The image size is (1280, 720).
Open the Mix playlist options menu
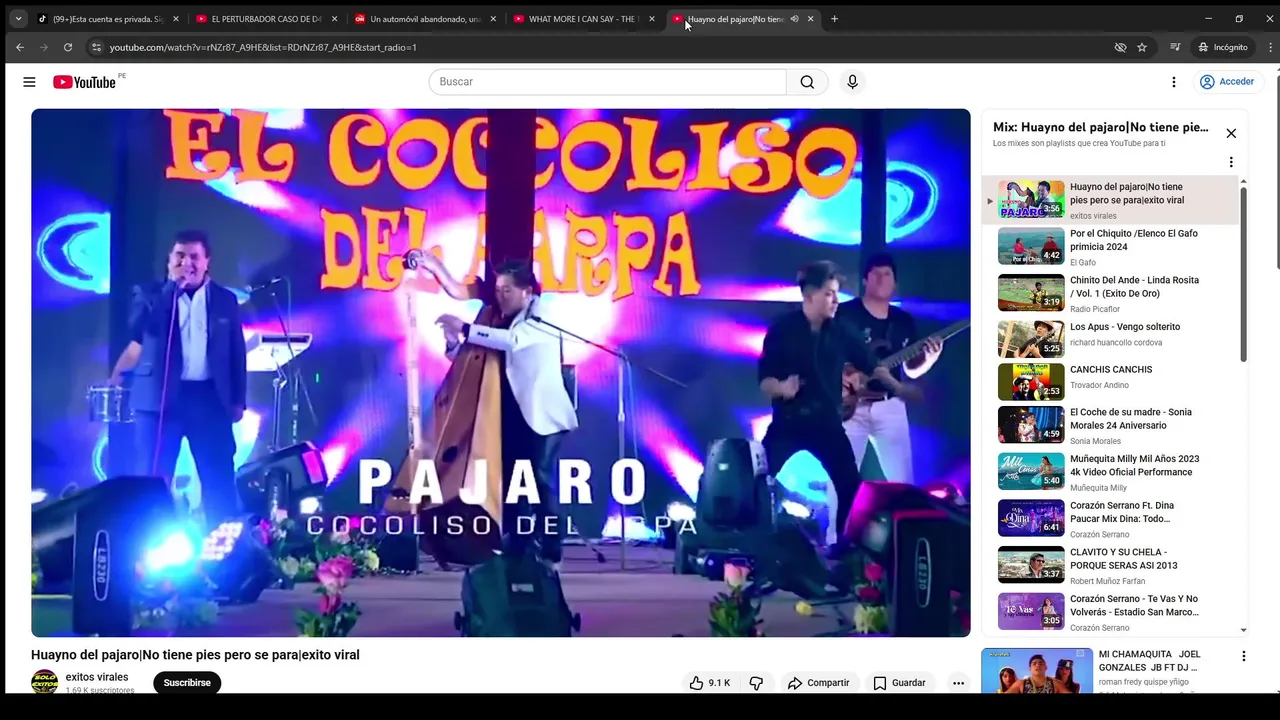1231,162
